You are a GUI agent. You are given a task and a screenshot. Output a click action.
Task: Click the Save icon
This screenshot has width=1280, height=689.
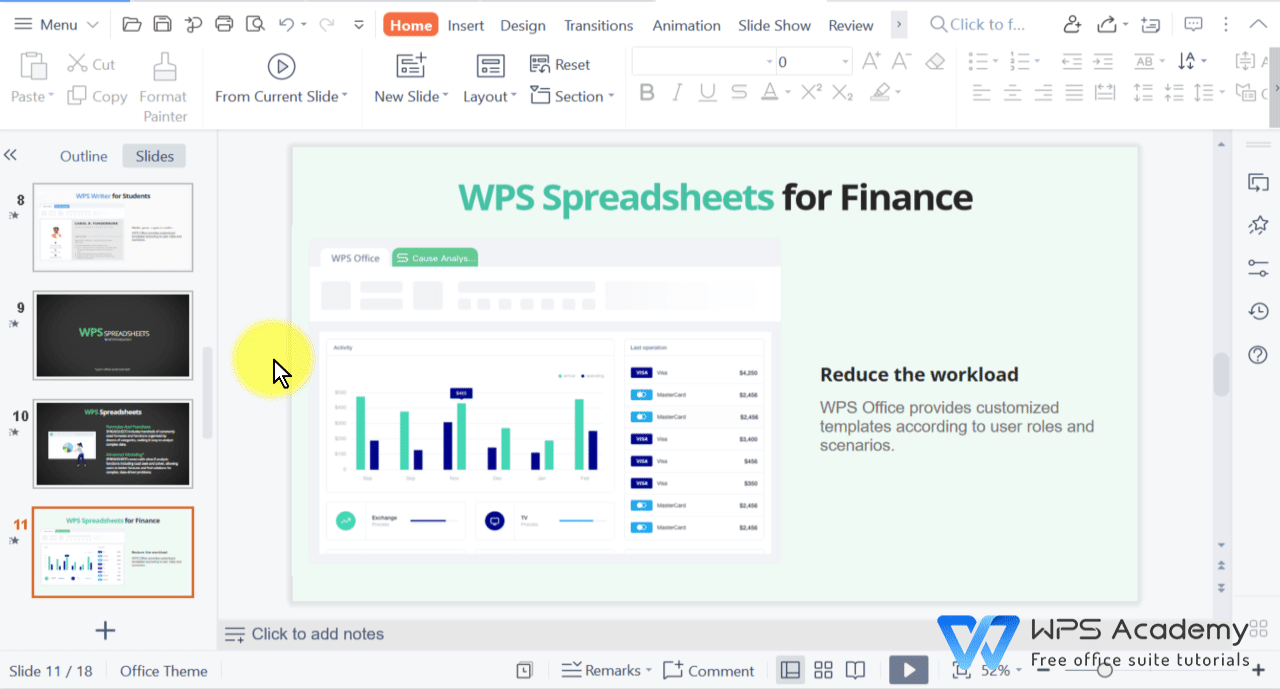(x=162, y=24)
